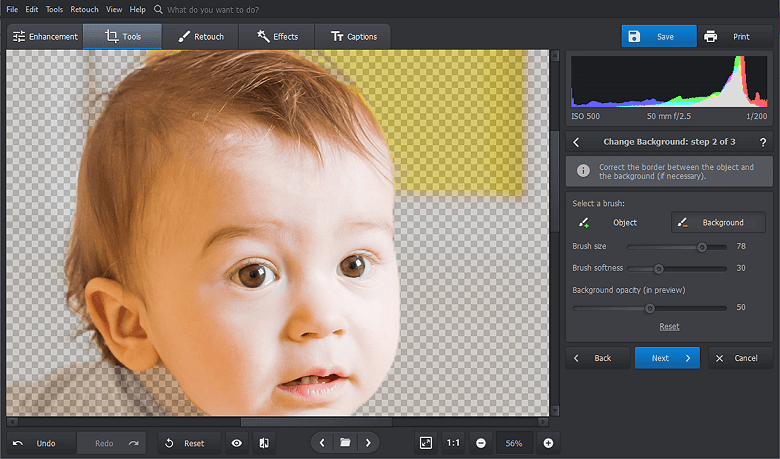Adjust the Brush size slider
The image size is (780, 459).
702,246
